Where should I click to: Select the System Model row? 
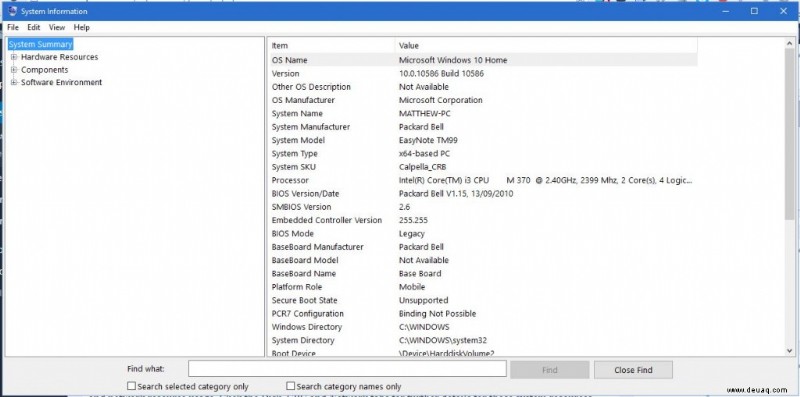click(483, 140)
